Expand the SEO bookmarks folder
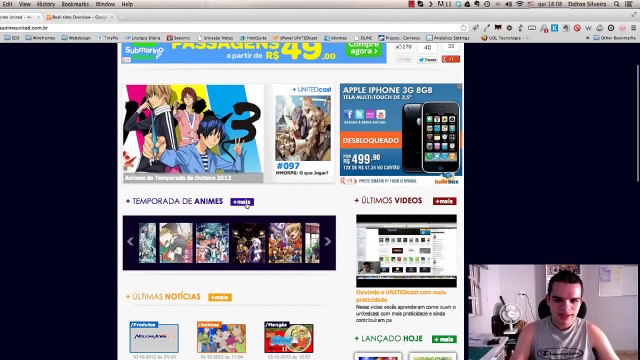This screenshot has height=360, width=640. (x=12, y=38)
